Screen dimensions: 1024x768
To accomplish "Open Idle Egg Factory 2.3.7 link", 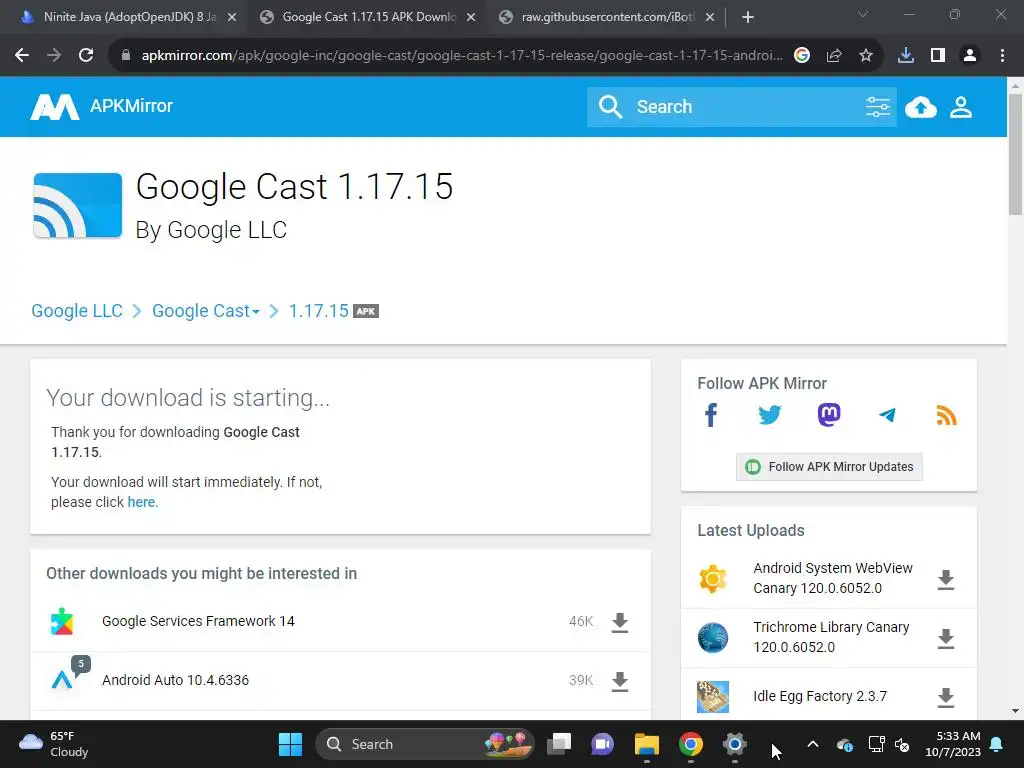I will click(820, 696).
